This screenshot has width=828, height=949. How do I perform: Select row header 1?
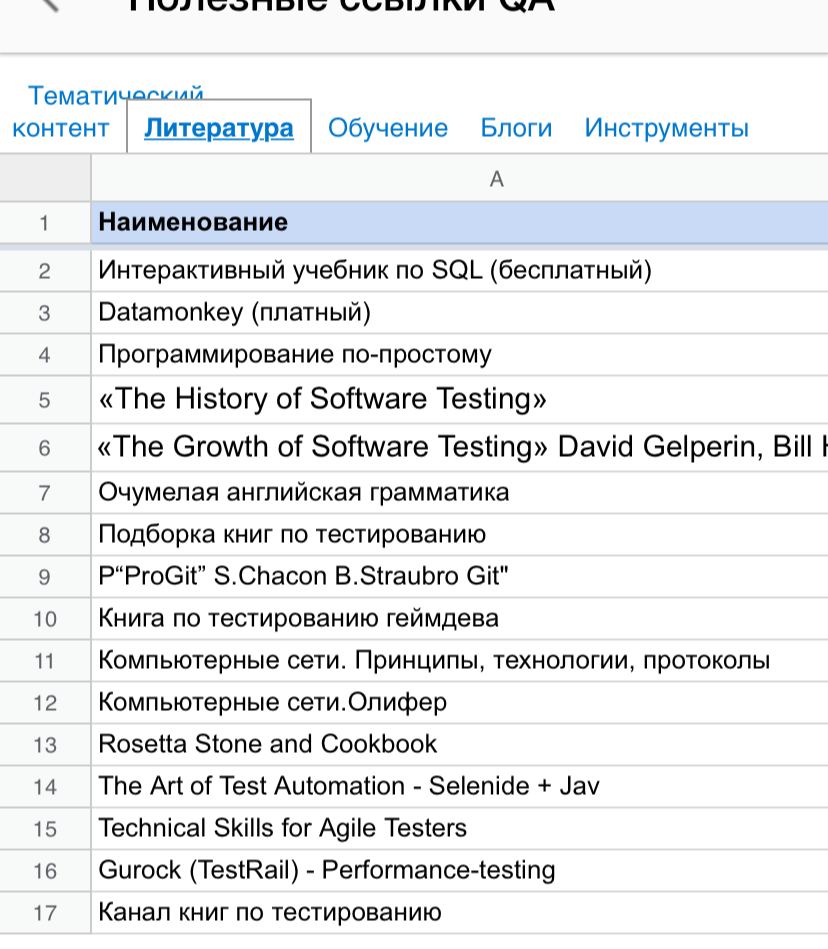(45, 223)
